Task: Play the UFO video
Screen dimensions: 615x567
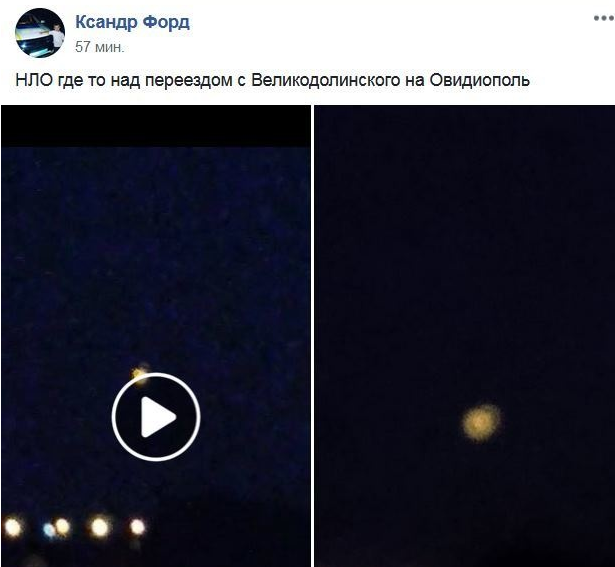Action: [x=156, y=416]
